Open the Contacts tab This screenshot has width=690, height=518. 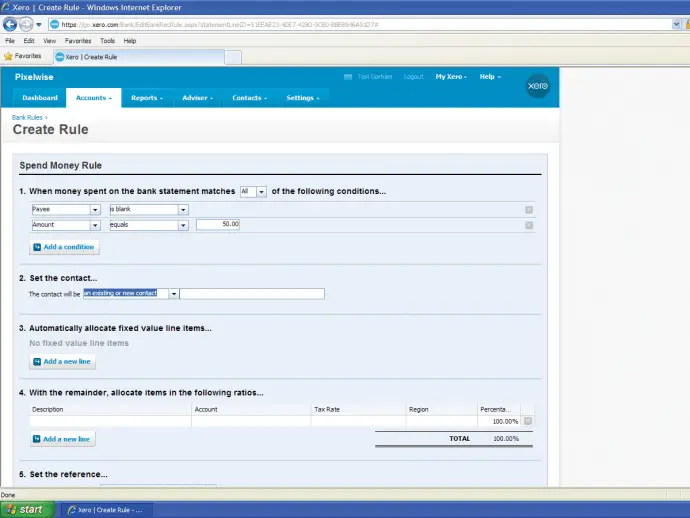[x=249, y=98]
